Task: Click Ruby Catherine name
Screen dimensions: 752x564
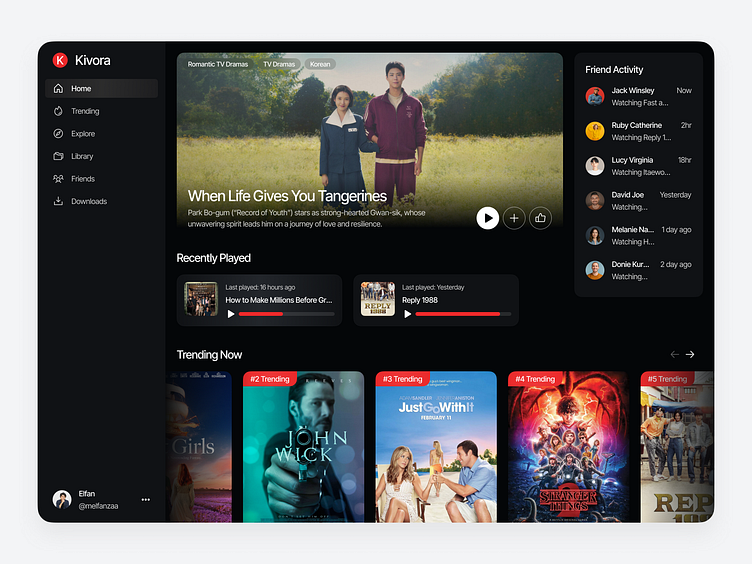Action: click(636, 125)
